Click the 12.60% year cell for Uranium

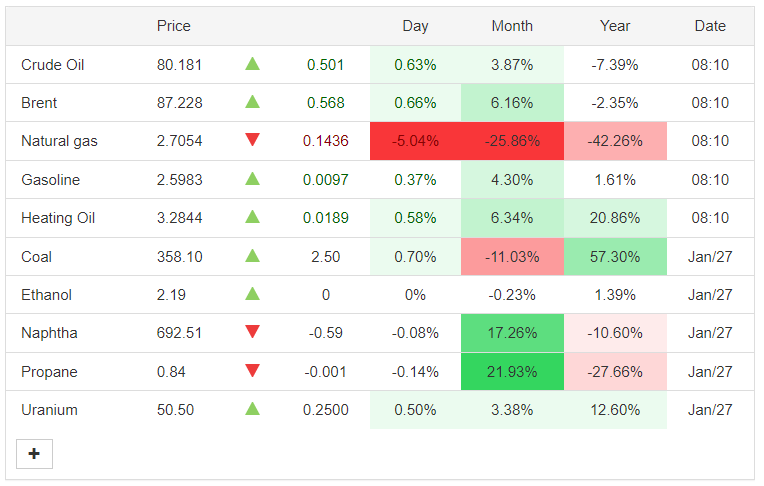click(x=615, y=410)
